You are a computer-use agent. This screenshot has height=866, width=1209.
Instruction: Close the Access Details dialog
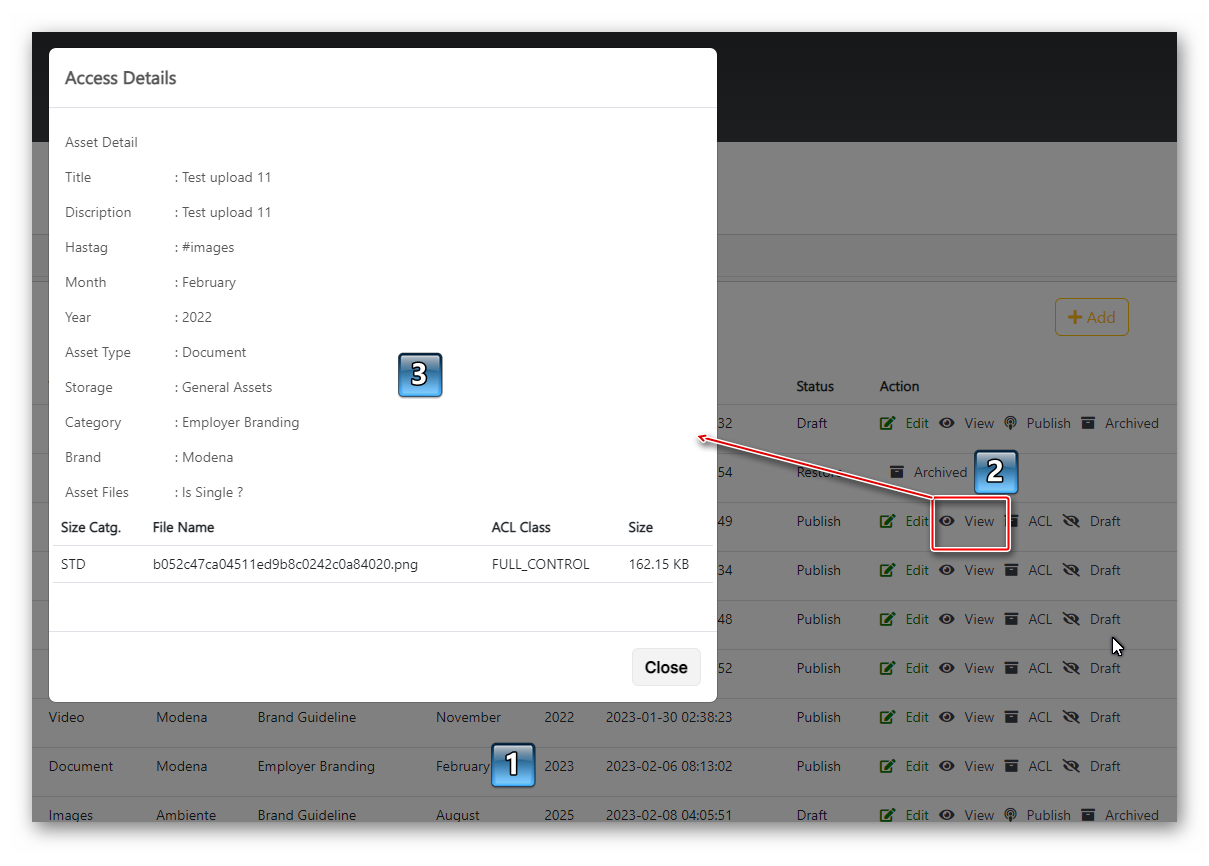[666, 667]
